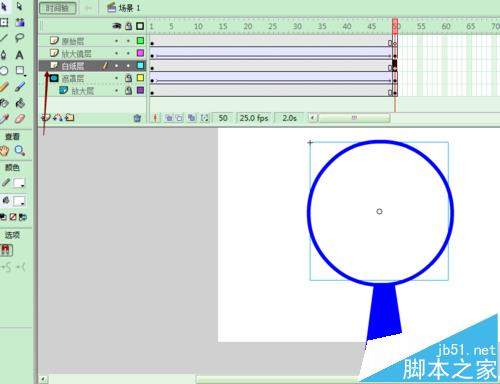Unlock the 遮罩层 layer padlock
Viewport: 500px width, 384px height.
[128, 78]
